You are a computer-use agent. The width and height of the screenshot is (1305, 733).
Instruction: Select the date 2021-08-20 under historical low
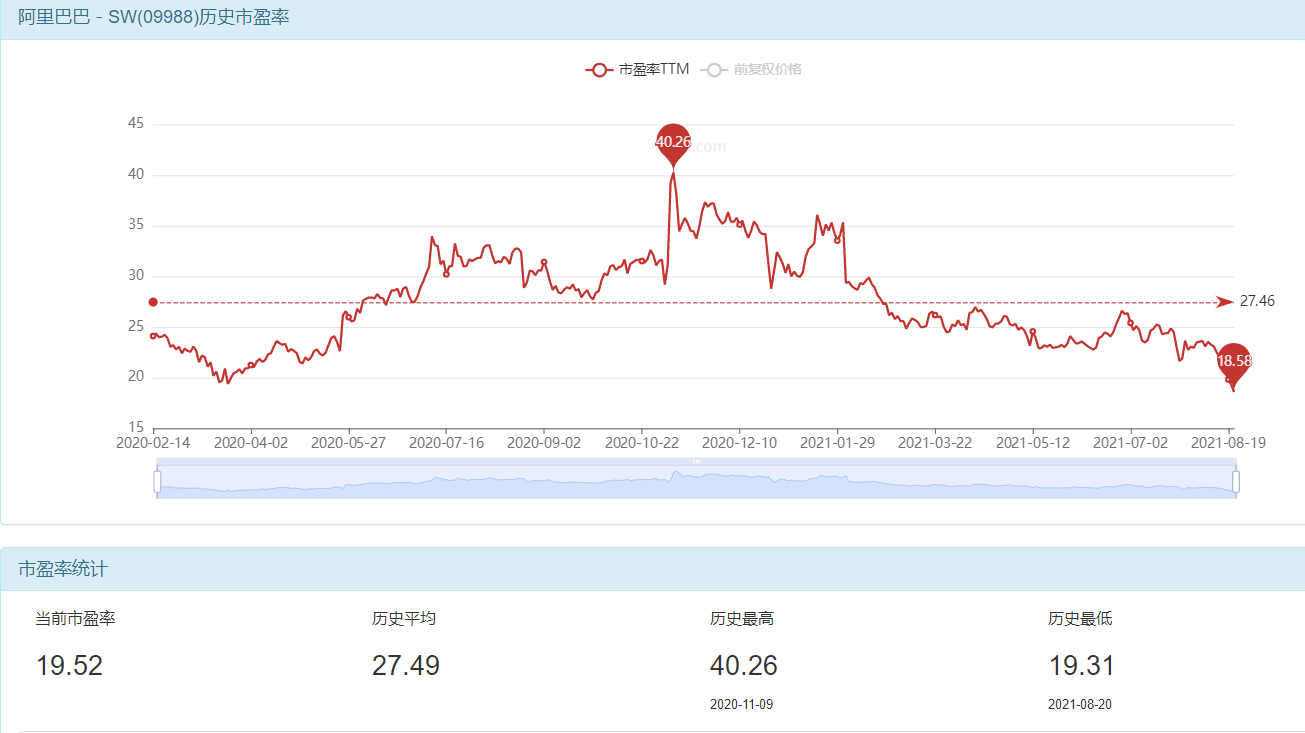(1080, 704)
